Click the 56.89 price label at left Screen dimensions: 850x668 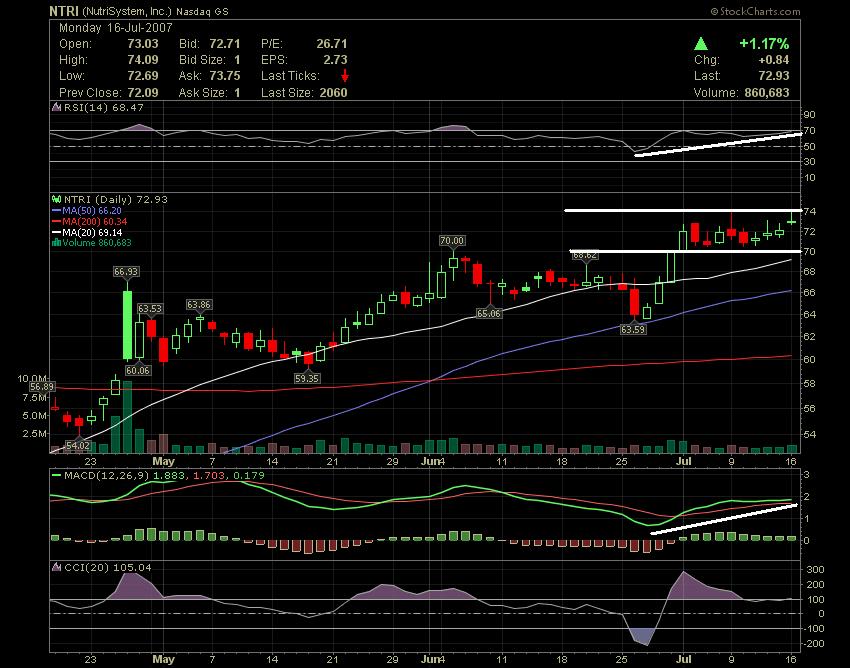pyautogui.click(x=42, y=387)
